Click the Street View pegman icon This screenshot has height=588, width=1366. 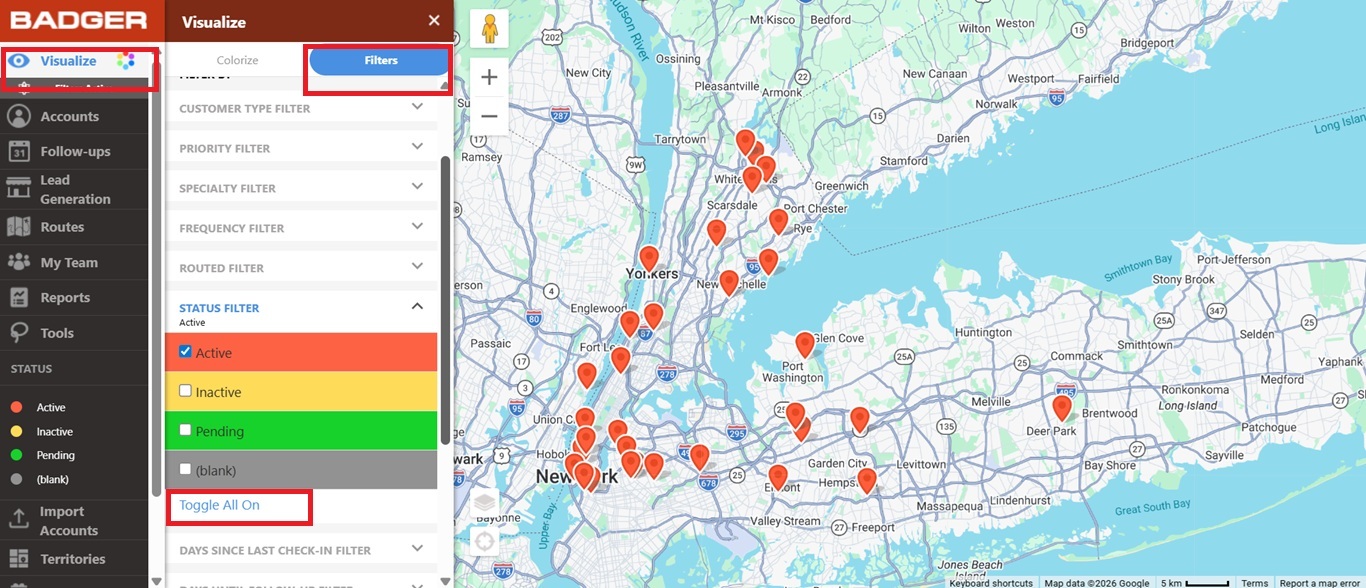click(x=489, y=29)
